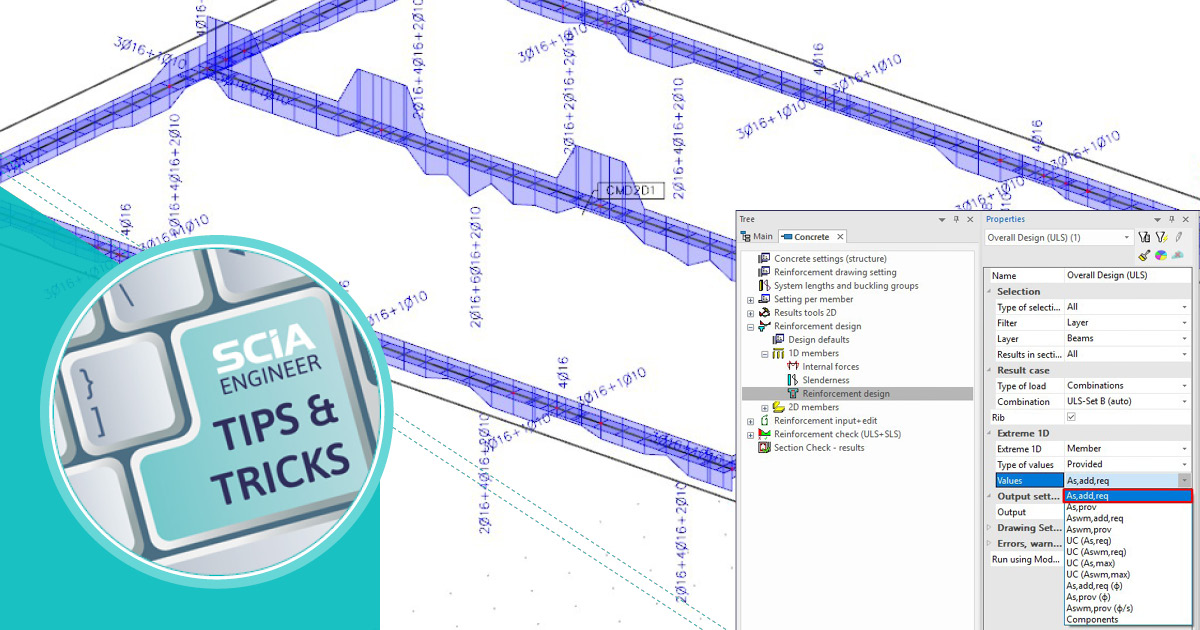Toggle the auto-hide pin on Properties panel

pyautogui.click(x=1171, y=219)
